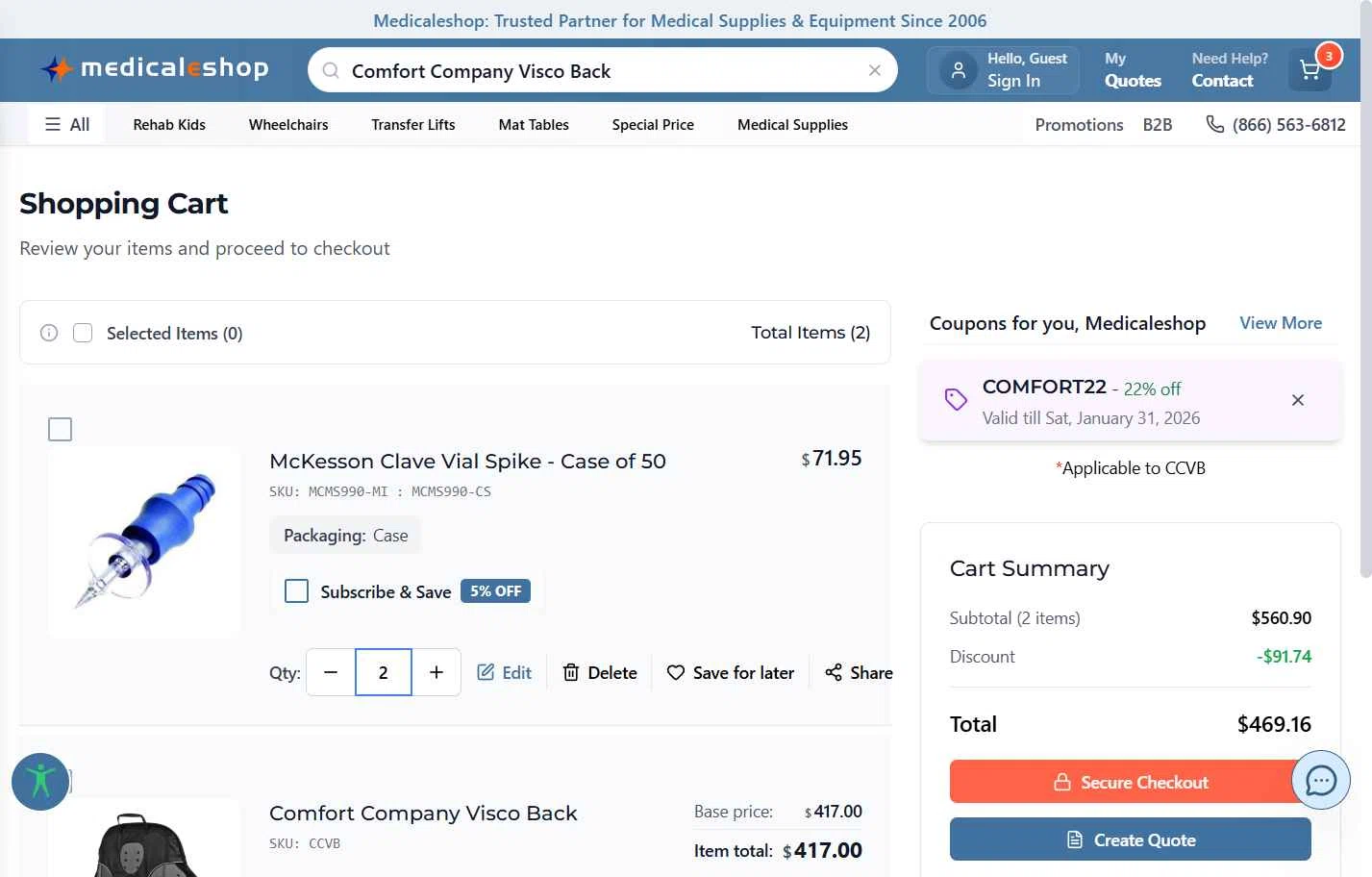Click the Subtotal $560.90 value

1281,618
